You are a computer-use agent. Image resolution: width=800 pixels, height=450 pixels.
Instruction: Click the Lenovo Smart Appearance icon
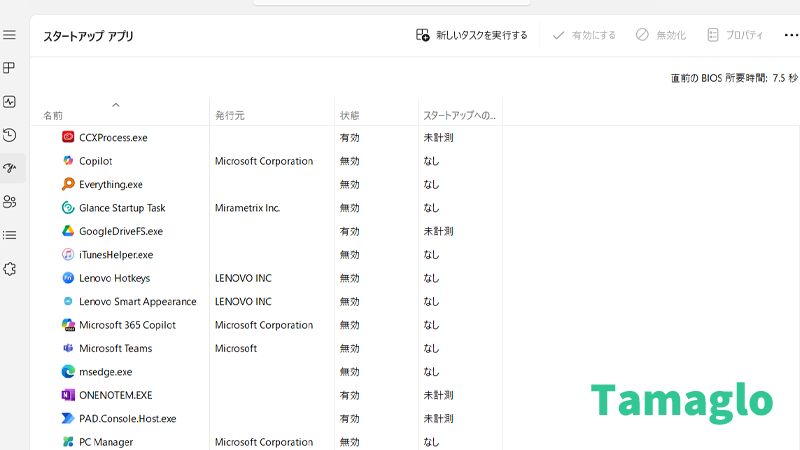68,302
